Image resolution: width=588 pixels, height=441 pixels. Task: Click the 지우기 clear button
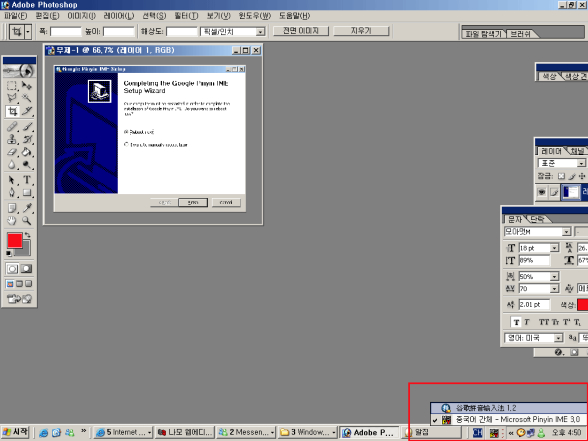pyautogui.click(x=361, y=31)
